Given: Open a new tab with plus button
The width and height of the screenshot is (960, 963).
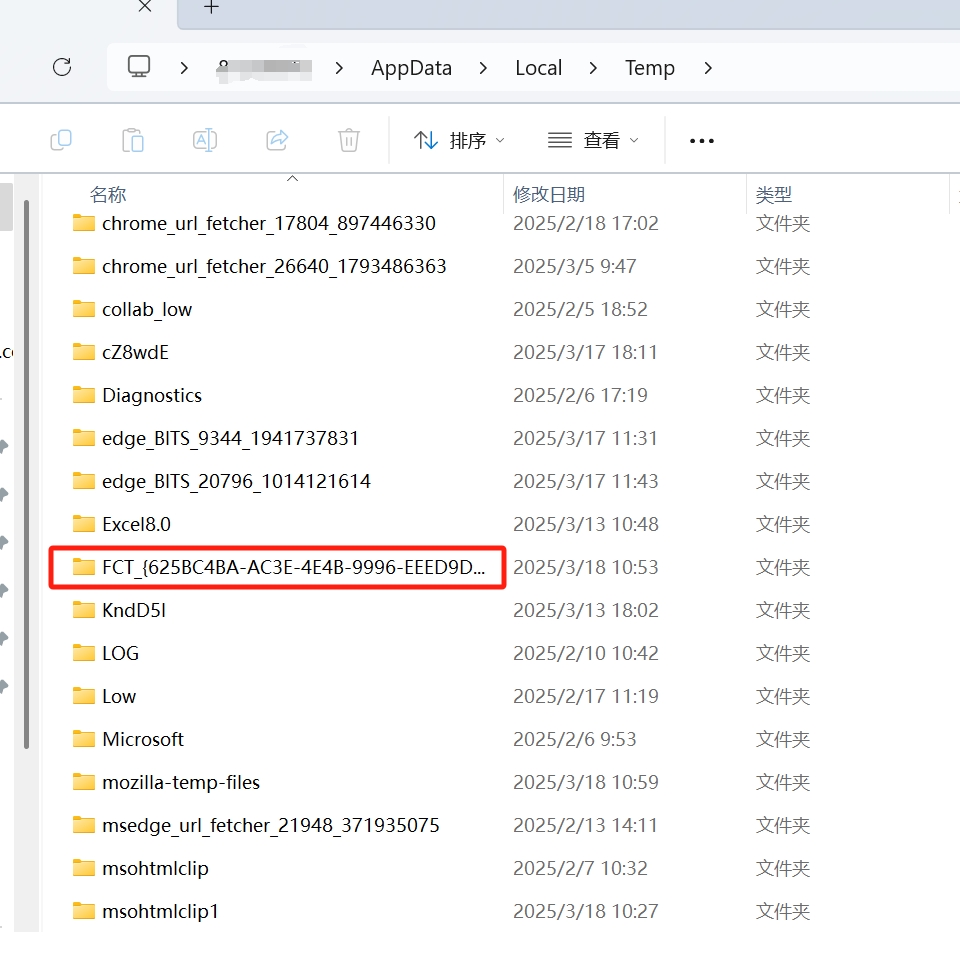Looking at the screenshot, I should pos(211,8).
